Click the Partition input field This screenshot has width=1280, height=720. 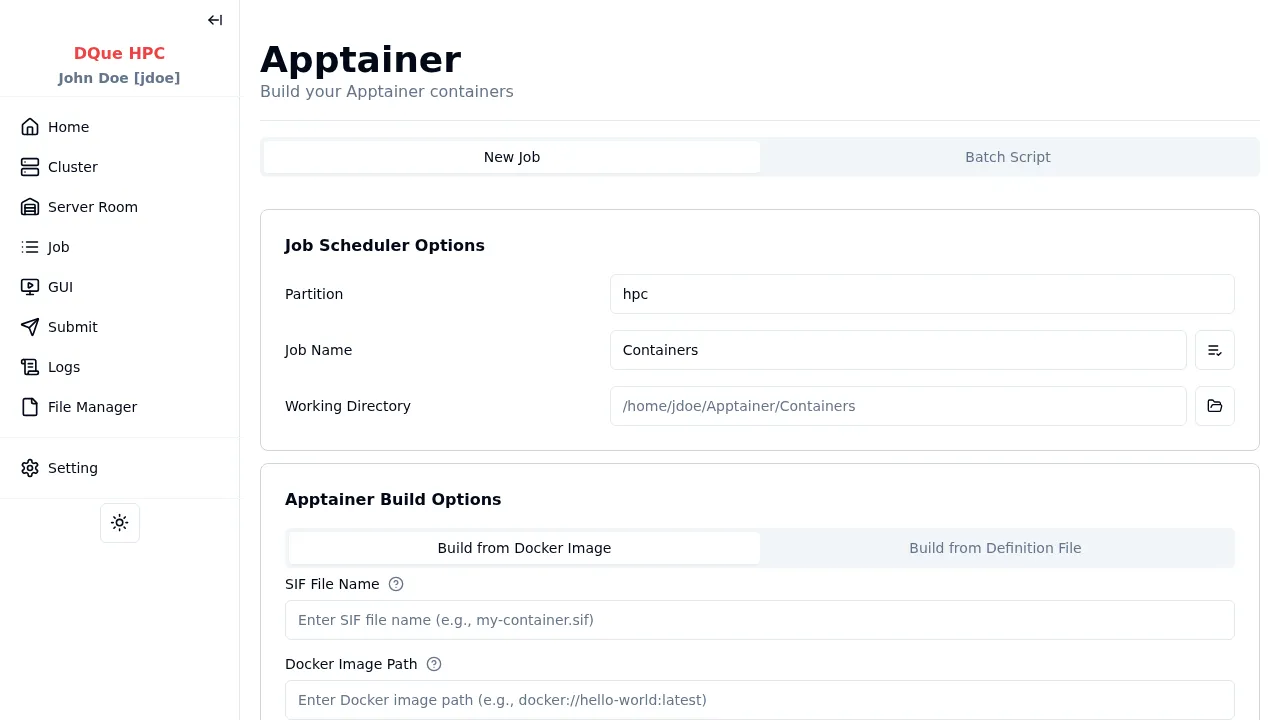tap(921, 294)
